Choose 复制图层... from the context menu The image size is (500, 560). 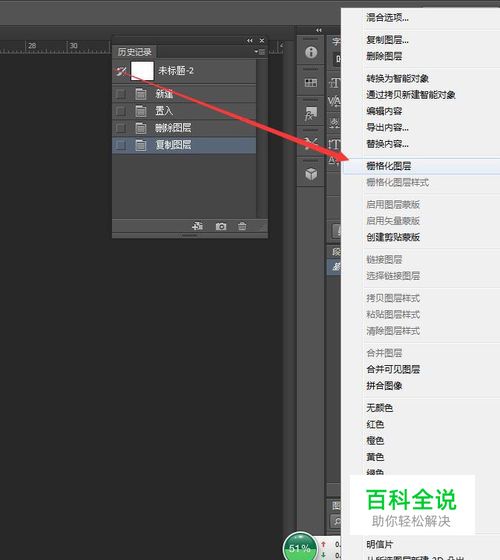pos(388,40)
